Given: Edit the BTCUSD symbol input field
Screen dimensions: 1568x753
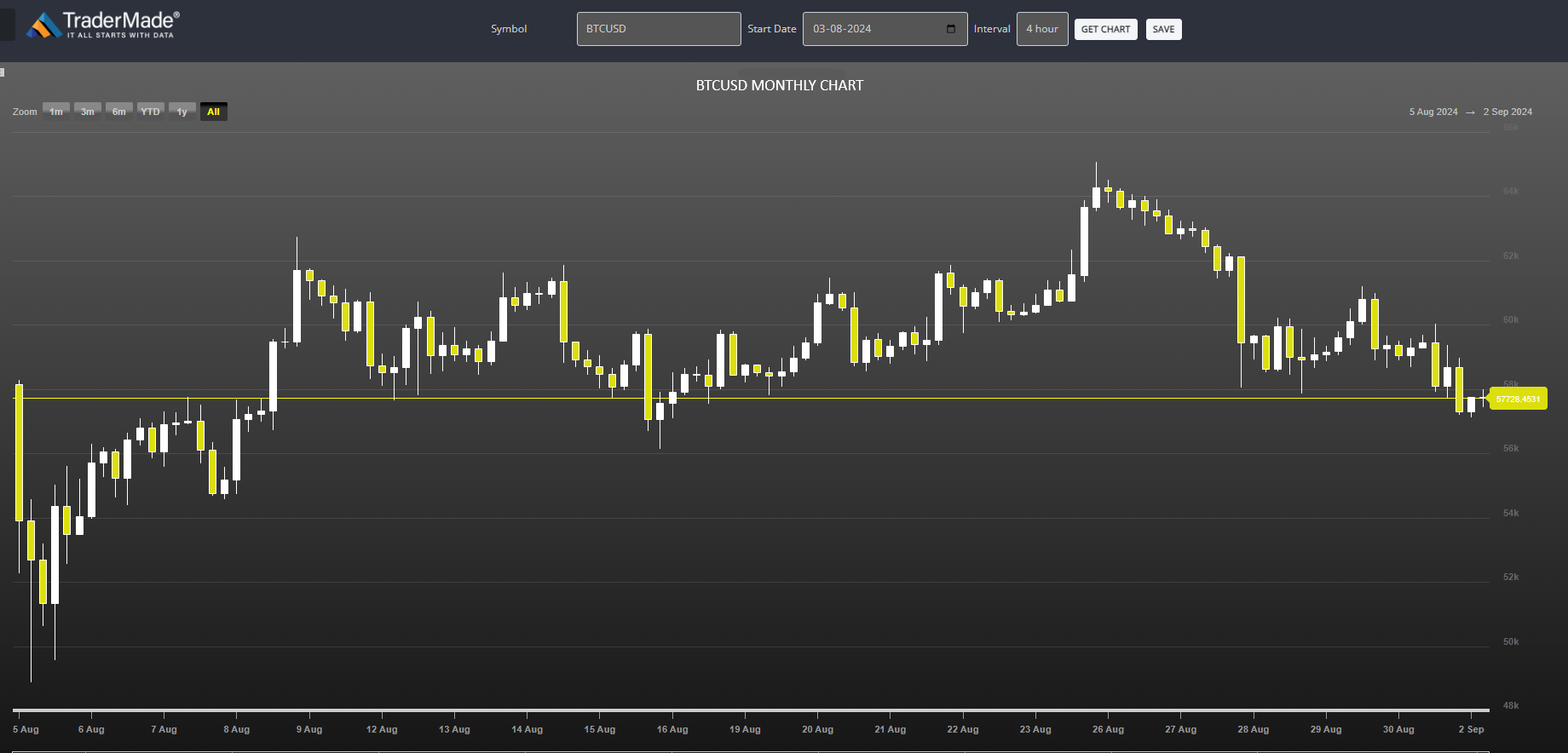Looking at the screenshot, I should tap(659, 29).
